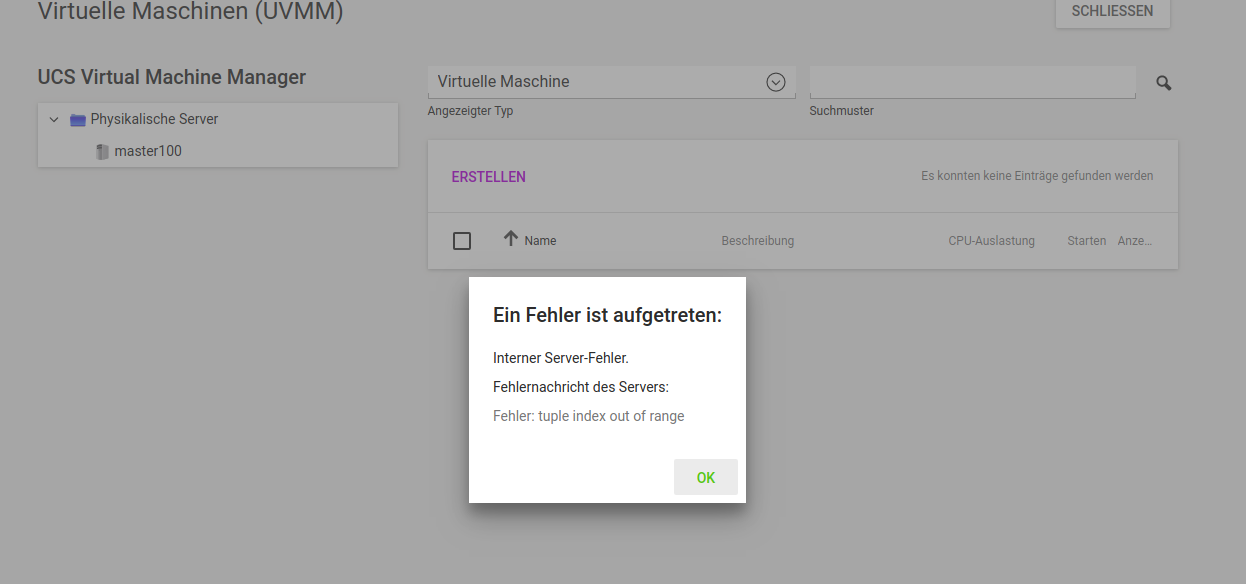Click the magnifying glass search icon

1163,83
